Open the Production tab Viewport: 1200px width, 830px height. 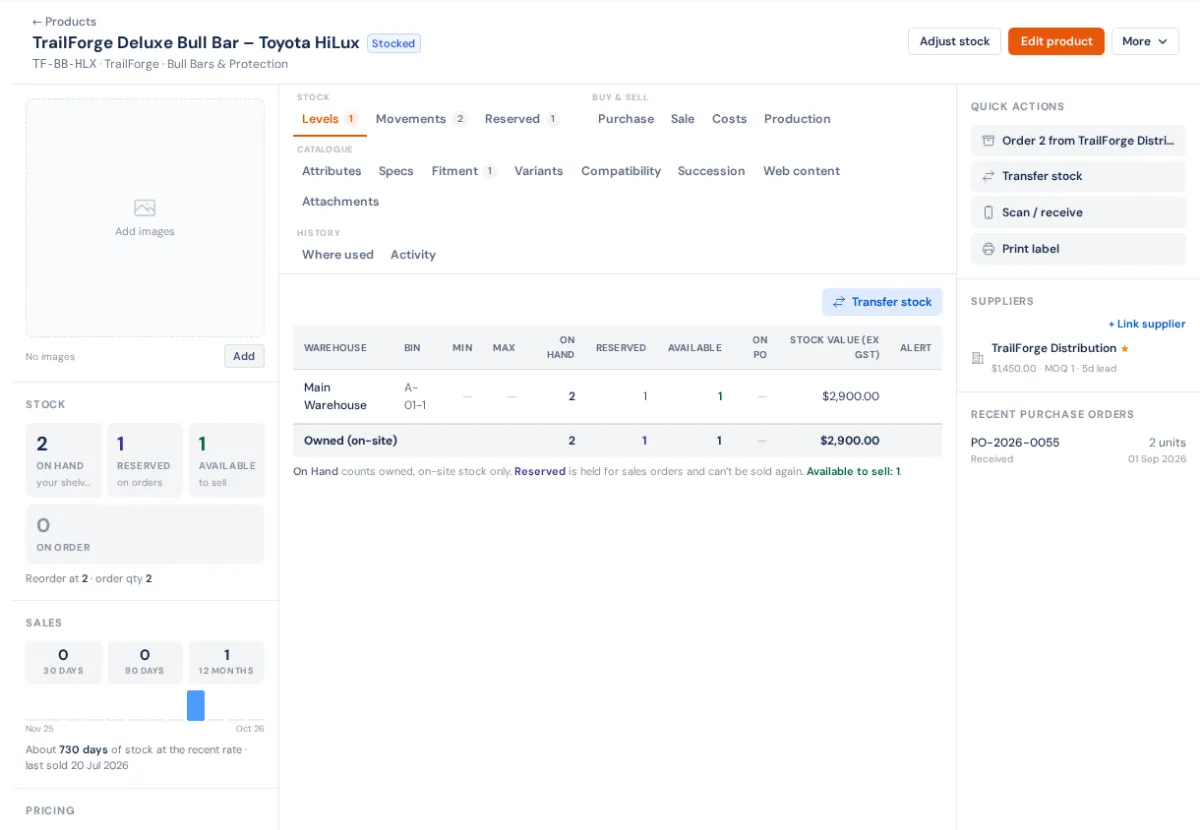point(797,119)
